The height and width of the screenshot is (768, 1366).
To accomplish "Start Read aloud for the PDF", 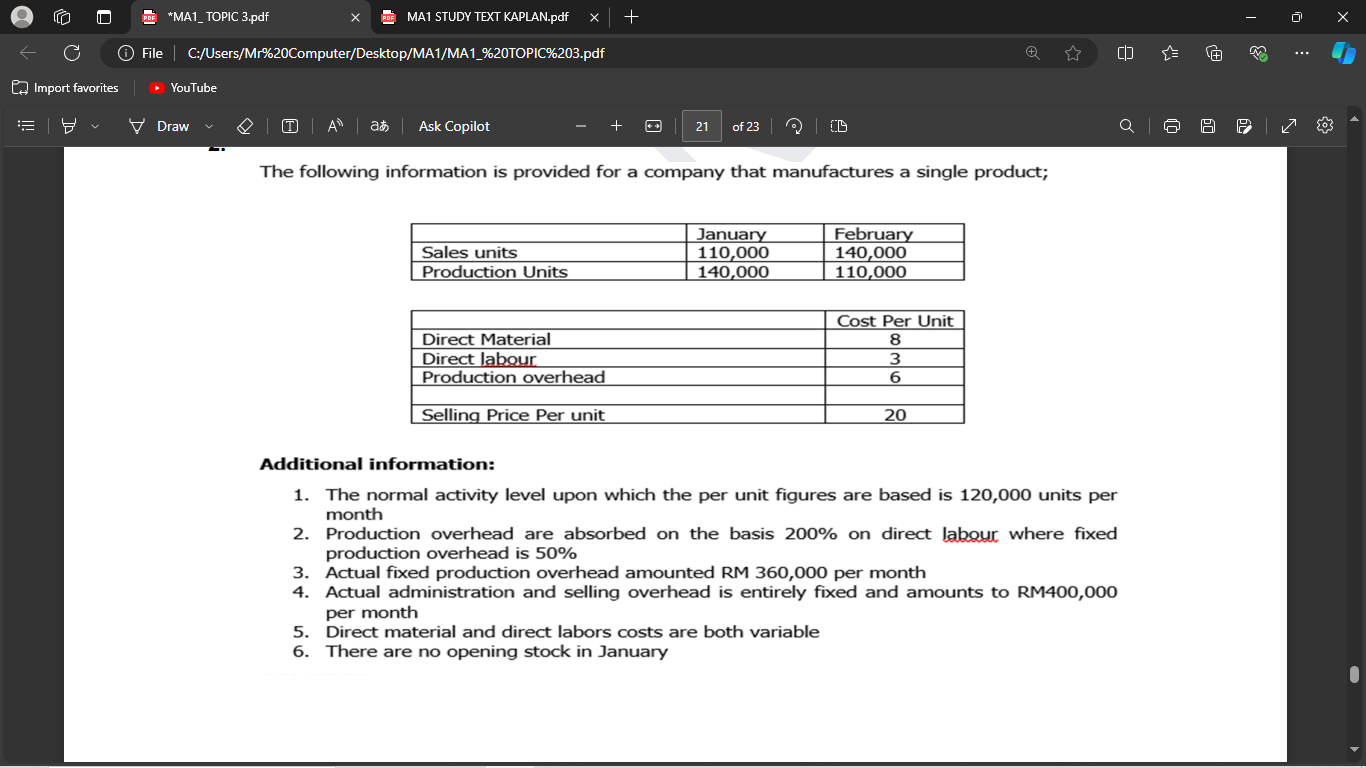I will point(336,126).
